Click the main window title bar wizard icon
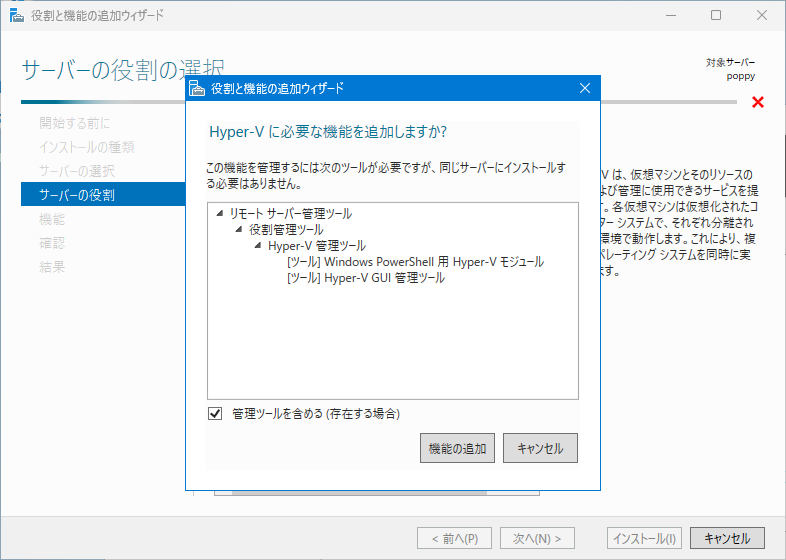The width and height of the screenshot is (786, 560). pyautogui.click(x=17, y=16)
